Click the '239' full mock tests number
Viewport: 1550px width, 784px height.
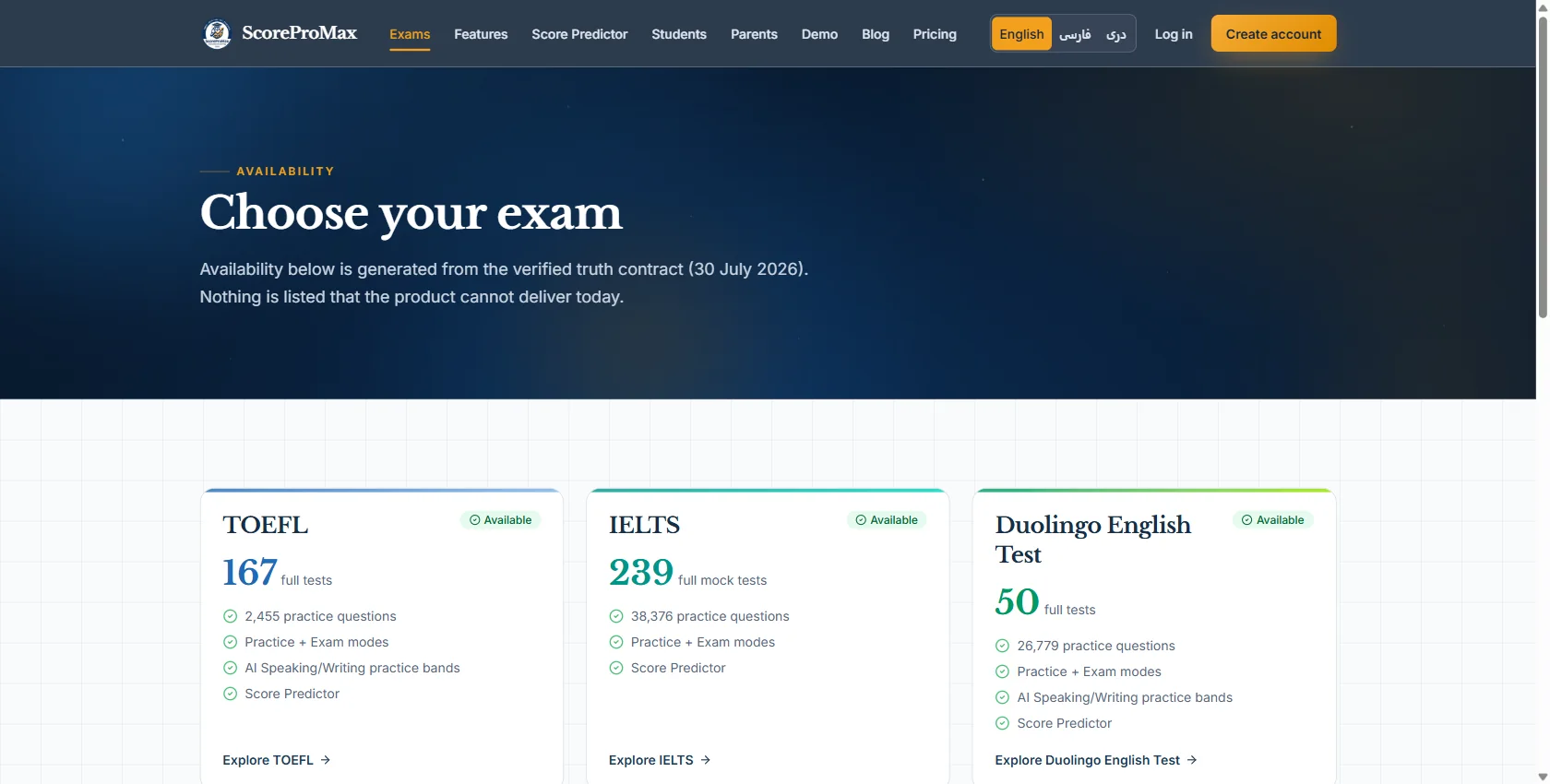641,573
